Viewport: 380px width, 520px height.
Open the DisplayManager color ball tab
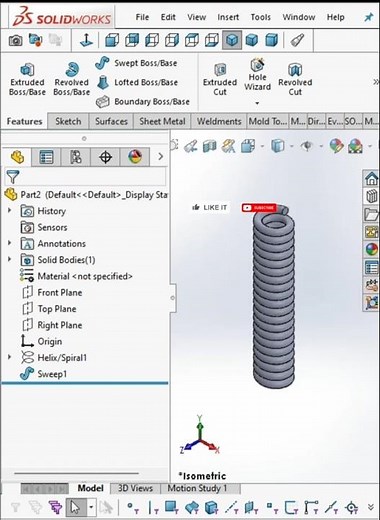(135, 157)
